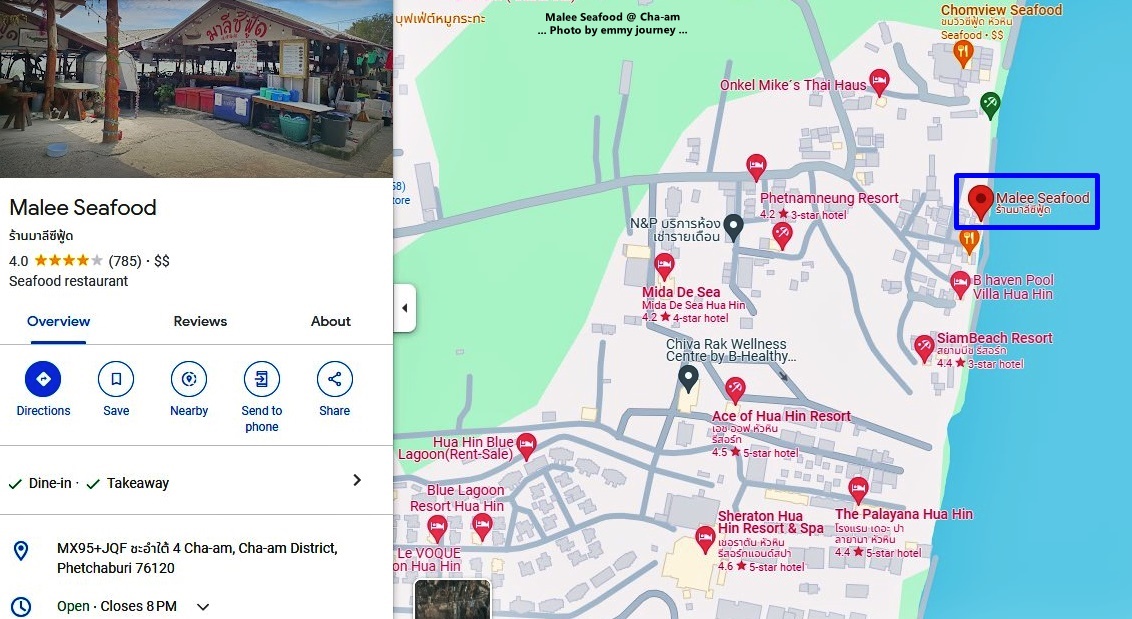Save Malee Seafood with the bookmark icon
Screen dimensions: 1132x619
pos(116,379)
